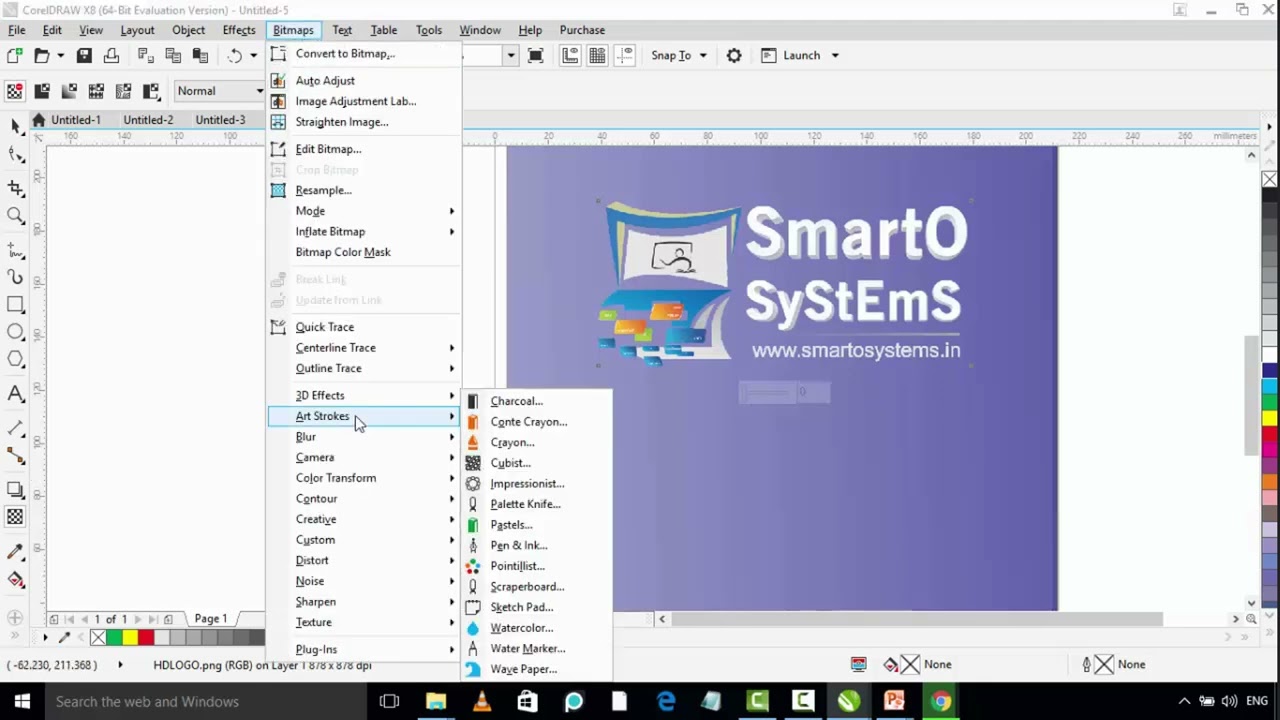Viewport: 1280px width, 720px height.
Task: Click Auto Adjust in the Bitmaps menu
Action: point(364,81)
